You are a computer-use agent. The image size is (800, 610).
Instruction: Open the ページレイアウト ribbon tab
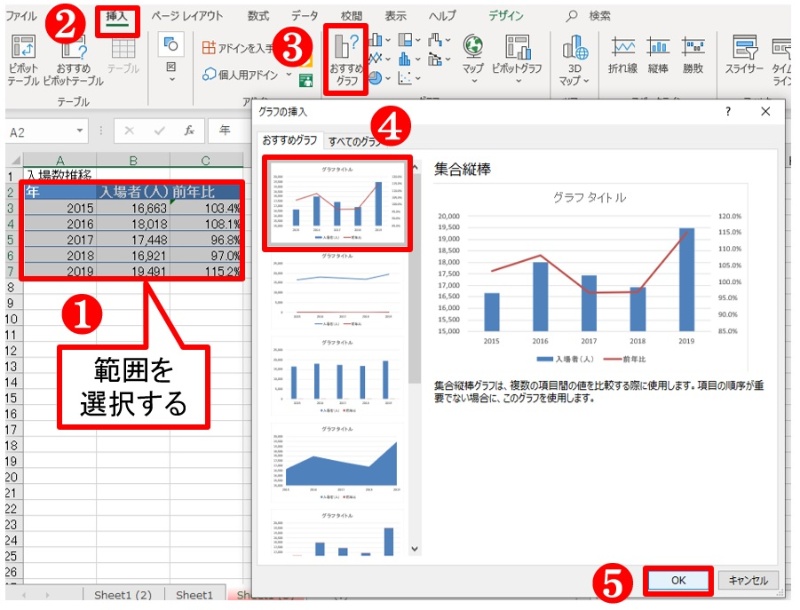click(x=186, y=16)
